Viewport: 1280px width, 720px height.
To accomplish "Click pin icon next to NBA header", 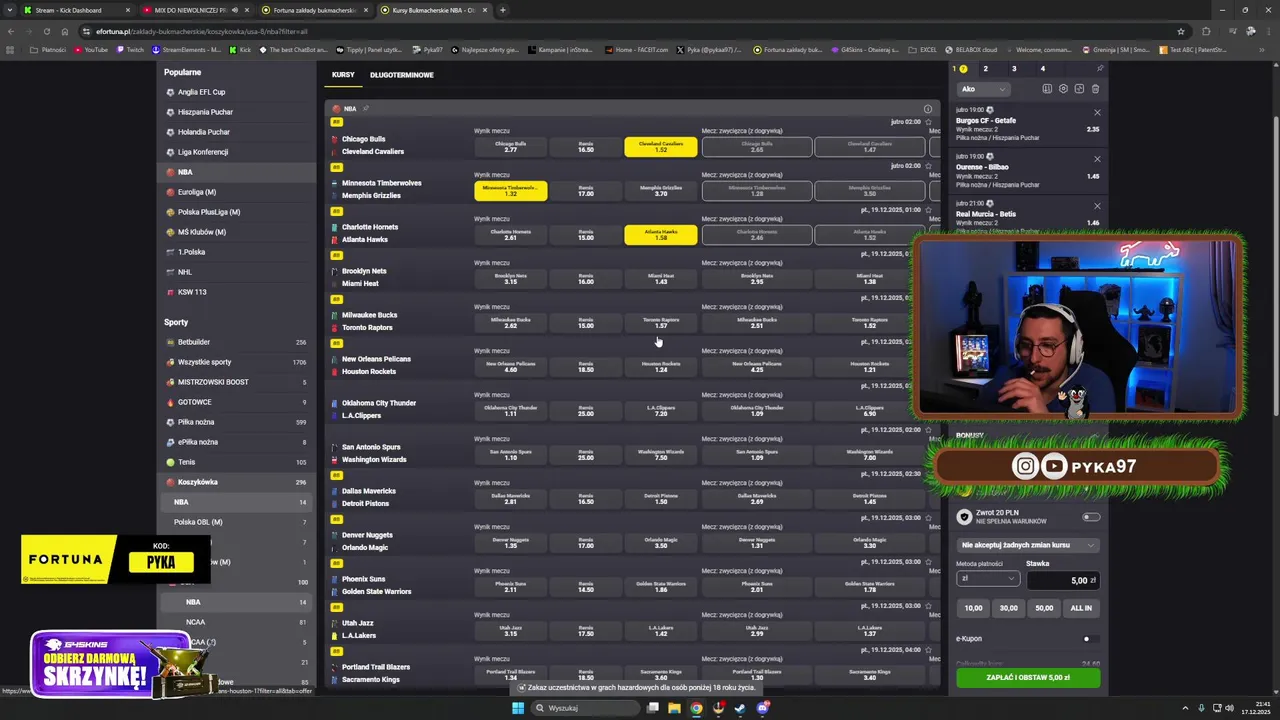I will tap(366, 108).
